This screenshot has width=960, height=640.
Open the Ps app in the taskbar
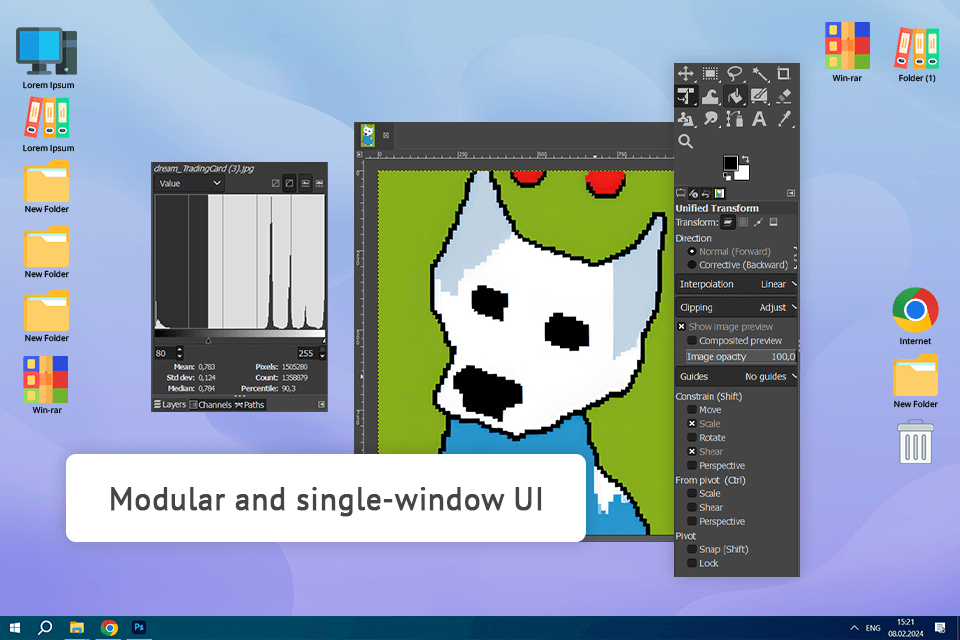[x=139, y=628]
